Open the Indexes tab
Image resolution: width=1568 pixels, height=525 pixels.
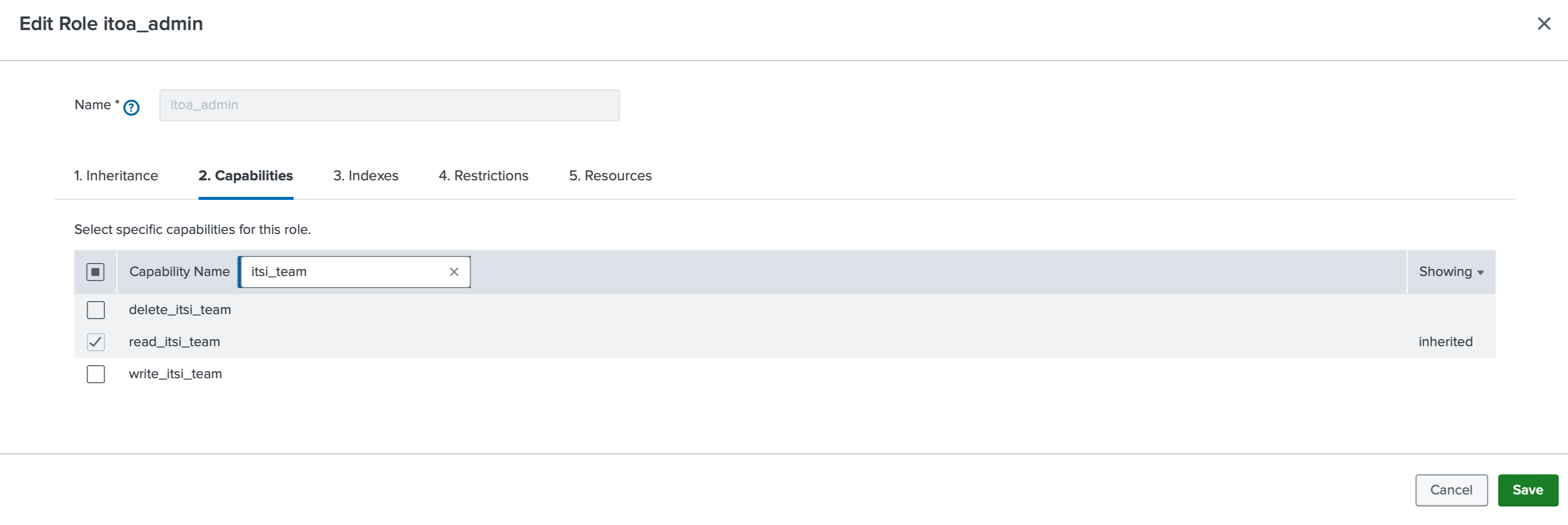pyautogui.click(x=365, y=175)
